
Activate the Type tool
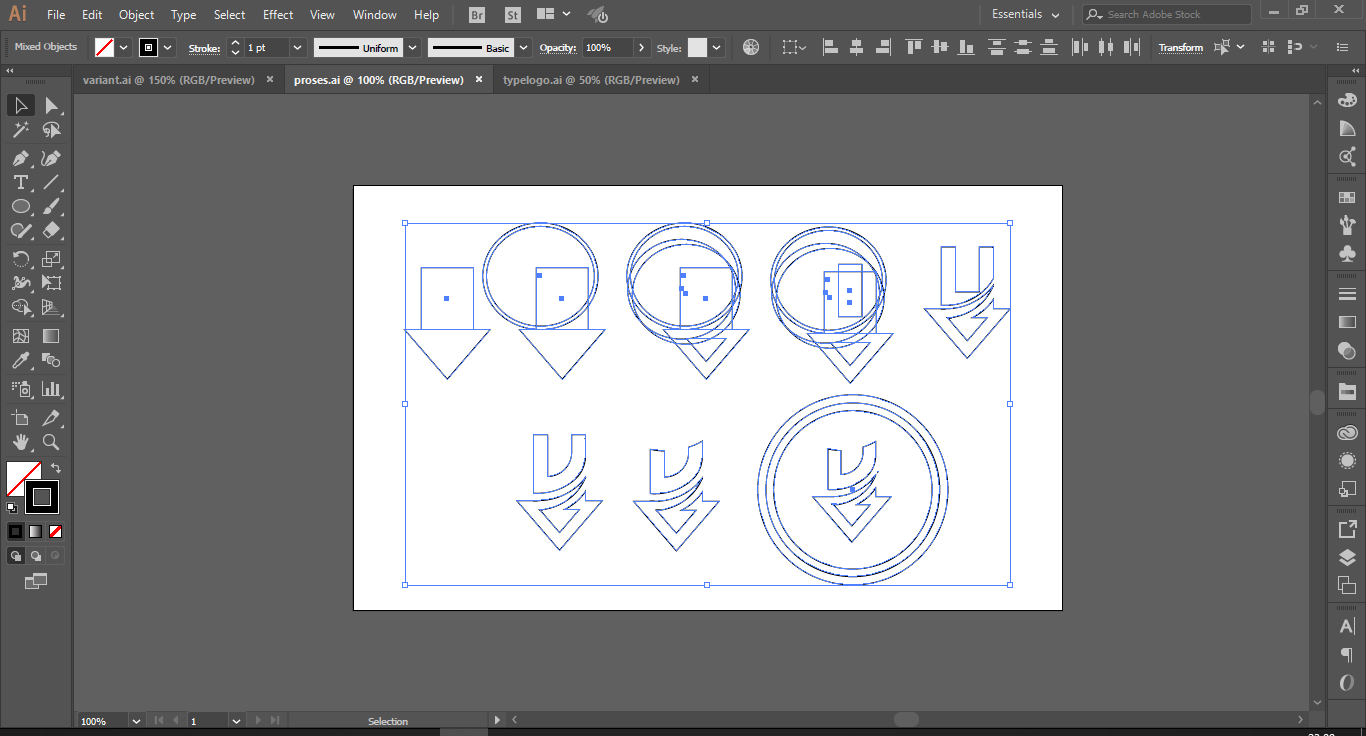[21, 182]
